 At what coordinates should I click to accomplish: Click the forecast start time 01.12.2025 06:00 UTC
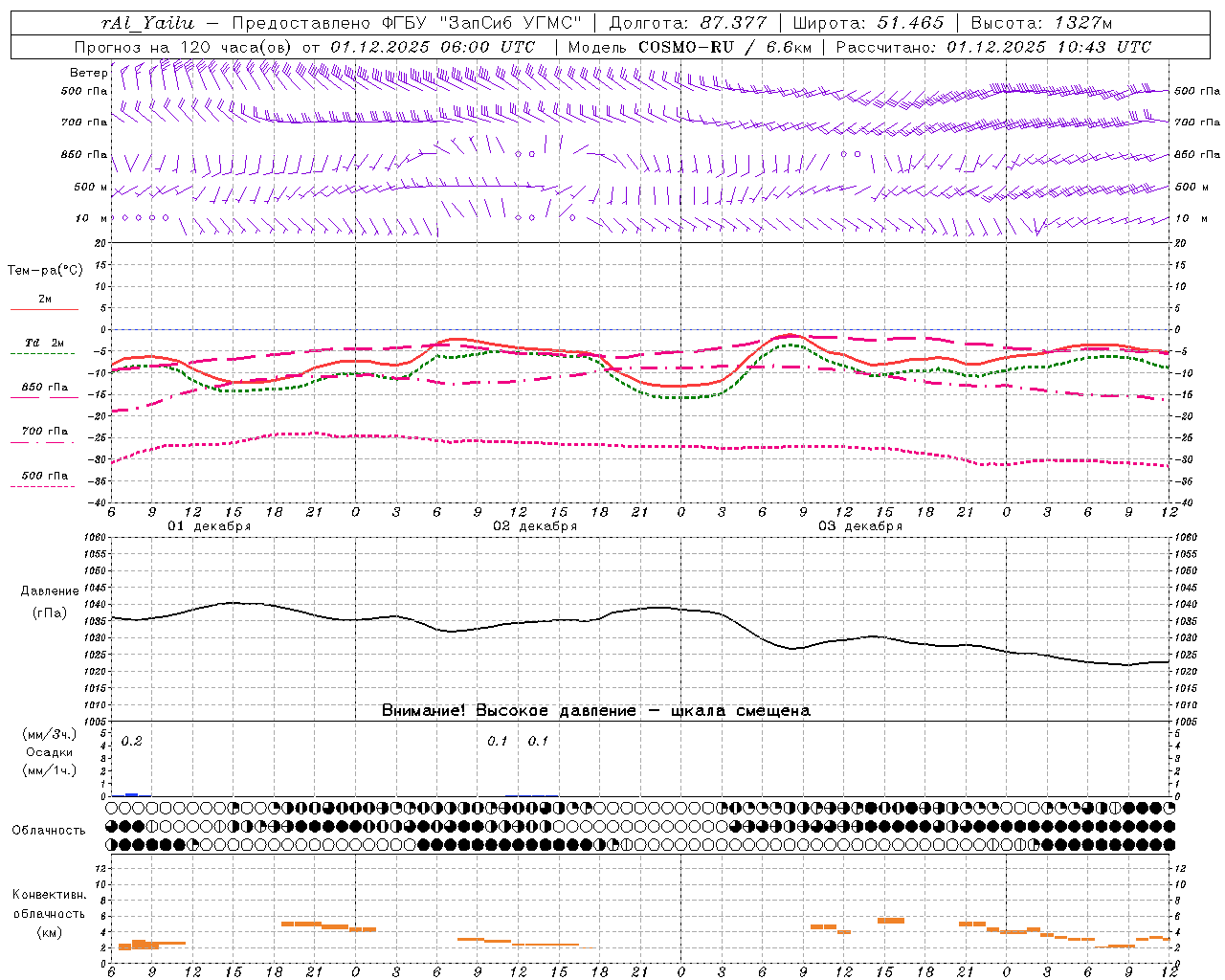point(433,47)
